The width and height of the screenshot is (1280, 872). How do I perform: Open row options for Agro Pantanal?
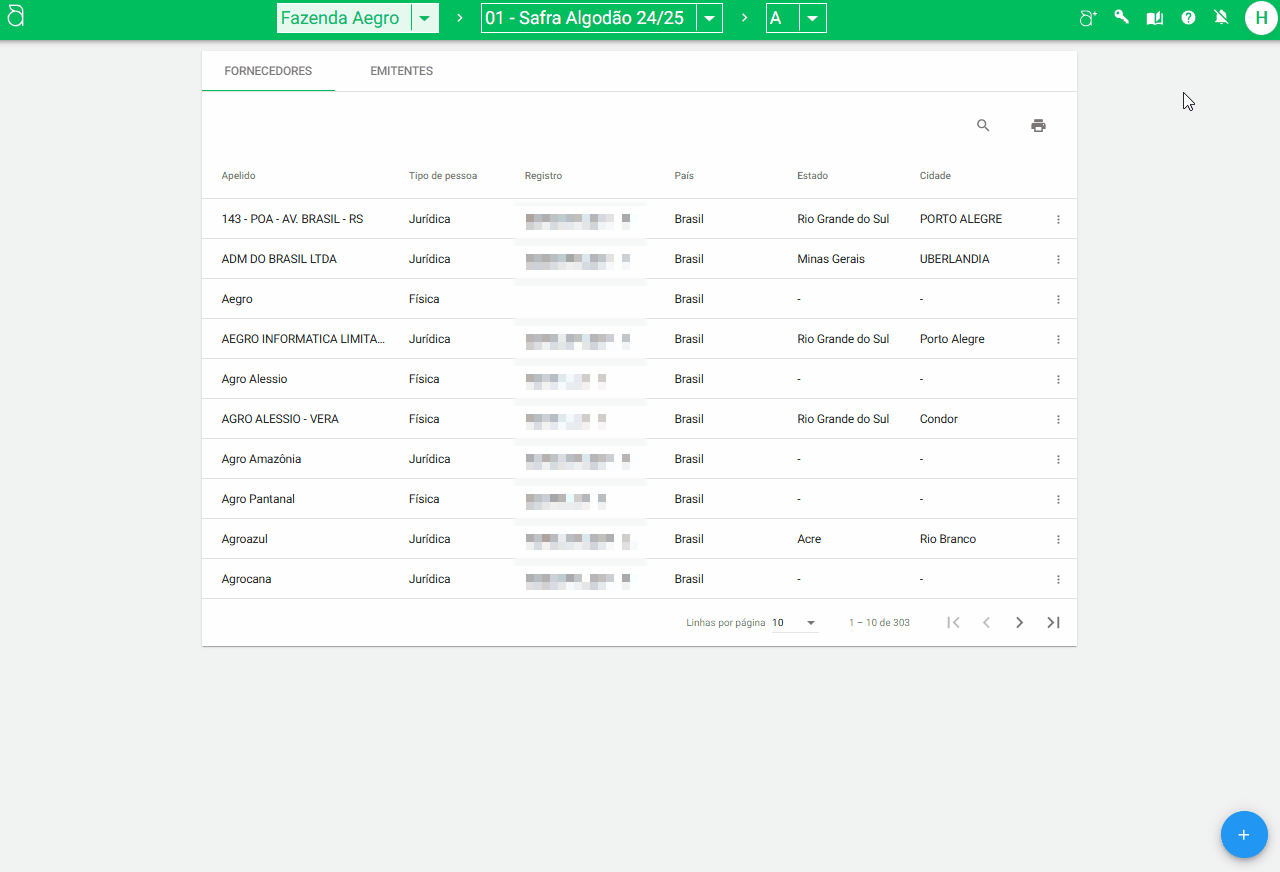[1058, 499]
